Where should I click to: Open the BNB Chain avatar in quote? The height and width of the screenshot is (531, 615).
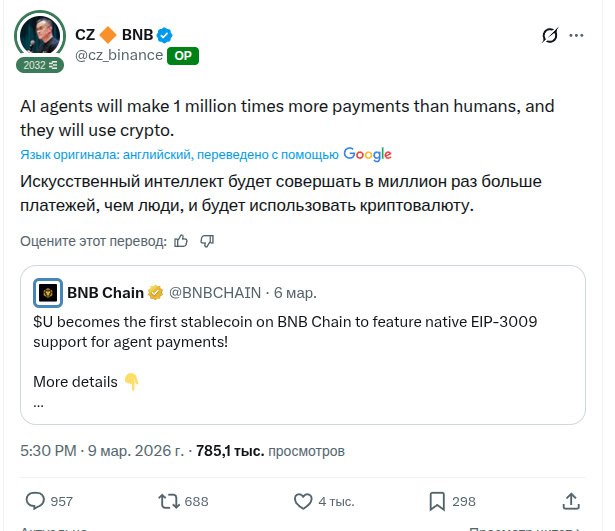click(48, 293)
